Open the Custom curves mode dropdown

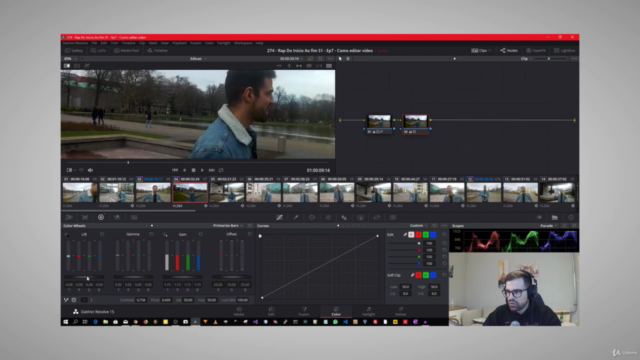418,226
